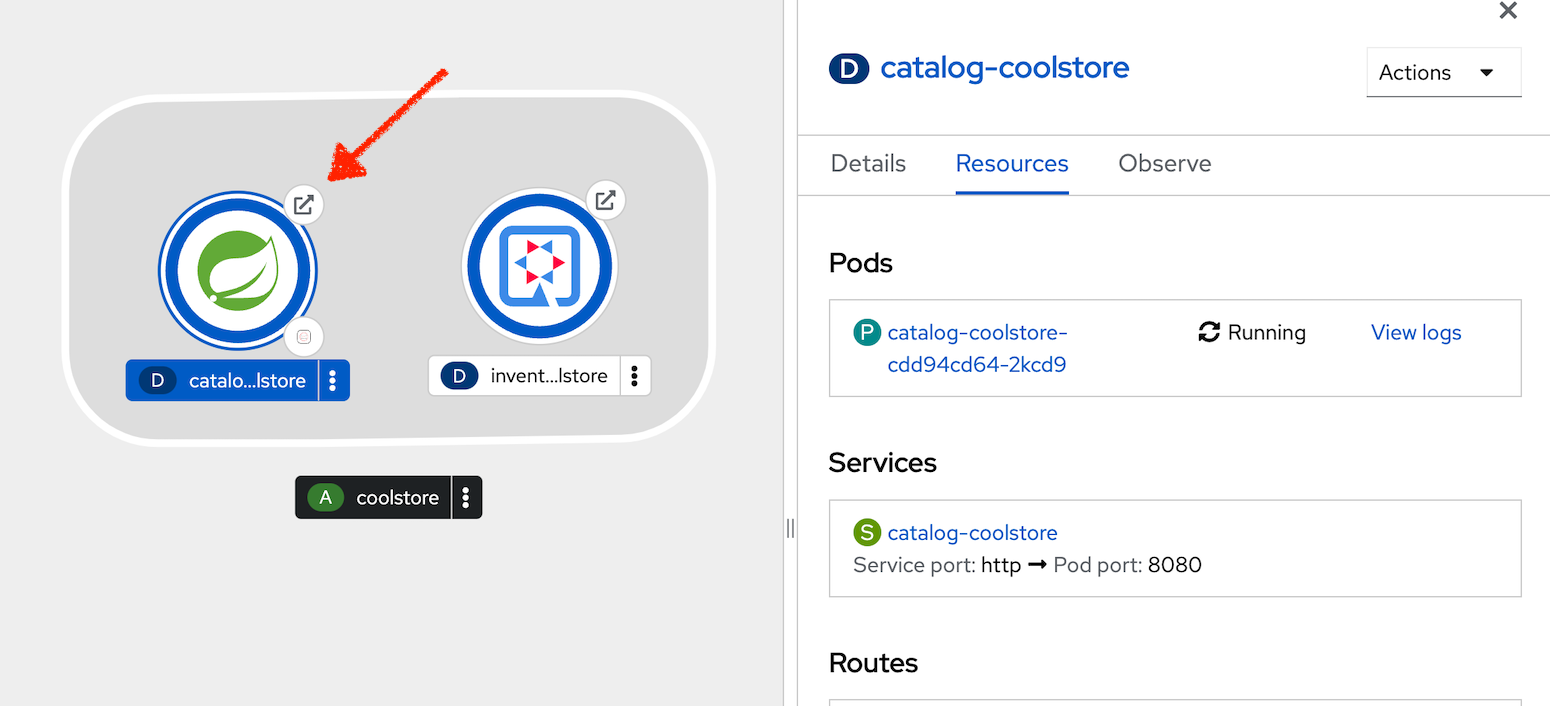Click the build status decorator below catalog node

[x=304, y=337]
